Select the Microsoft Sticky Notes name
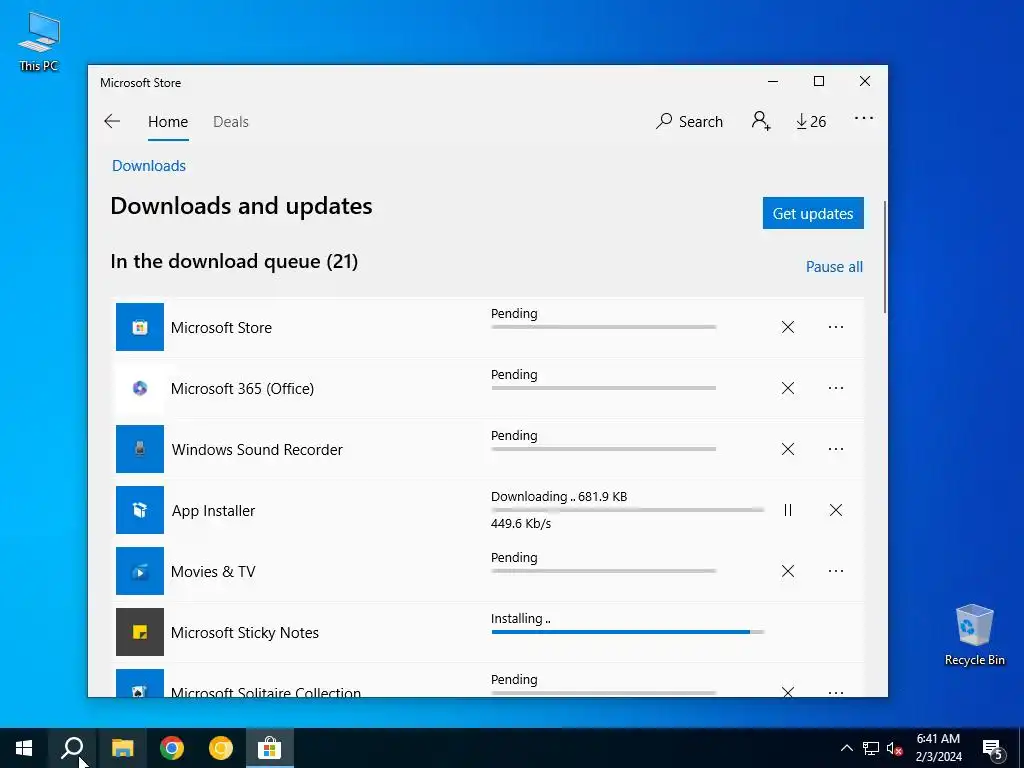The width and height of the screenshot is (1024, 768). (x=245, y=633)
